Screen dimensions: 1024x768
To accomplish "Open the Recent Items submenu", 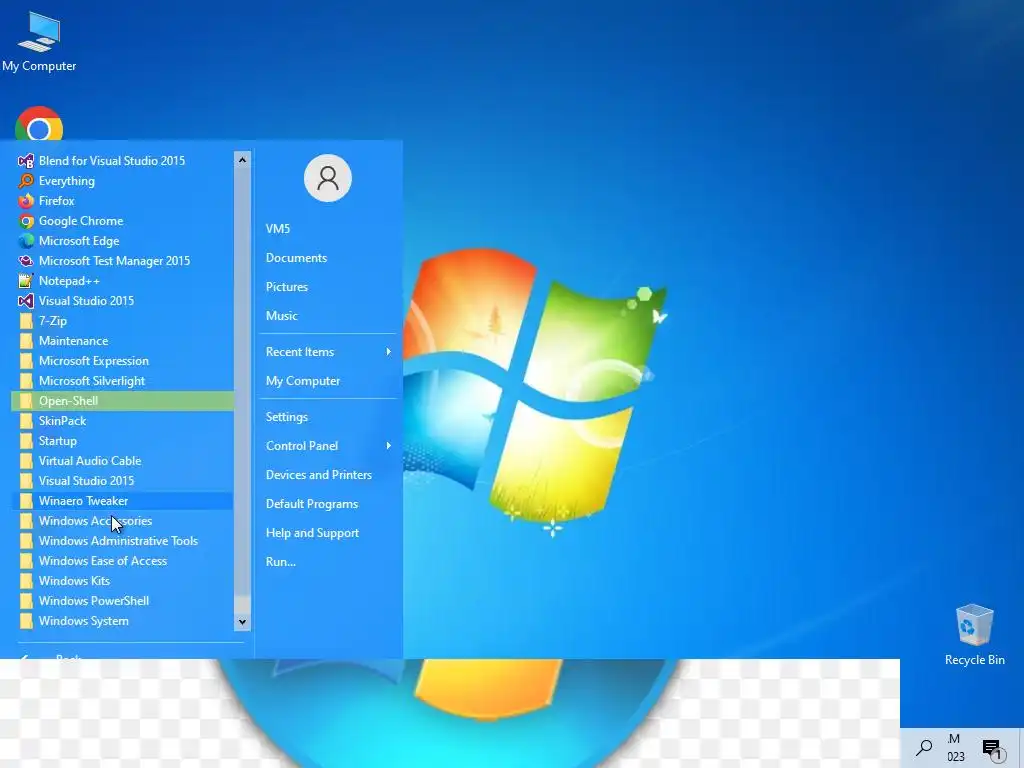I will (x=328, y=352).
